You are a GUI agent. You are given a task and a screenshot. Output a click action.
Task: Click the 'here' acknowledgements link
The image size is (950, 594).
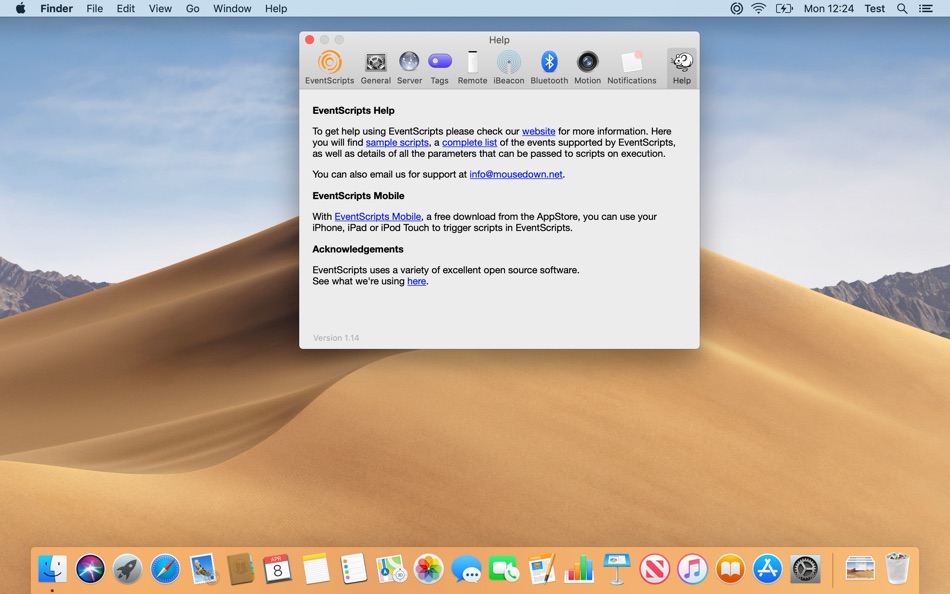tap(416, 281)
